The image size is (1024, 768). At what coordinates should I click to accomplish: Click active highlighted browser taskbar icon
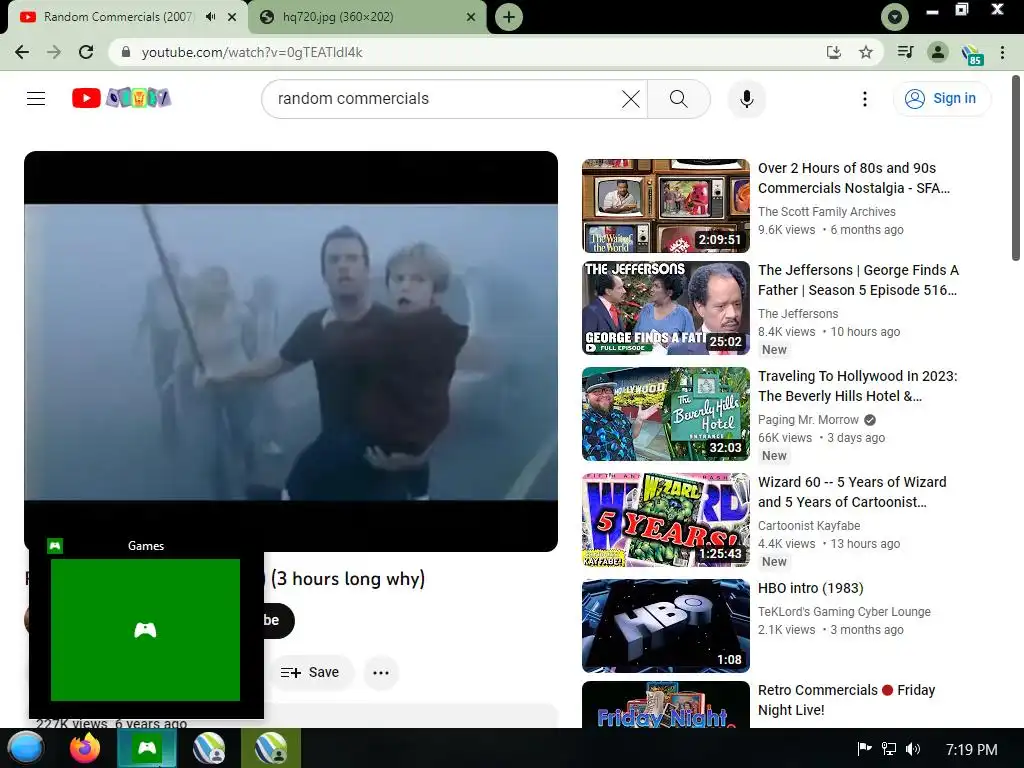click(271, 748)
